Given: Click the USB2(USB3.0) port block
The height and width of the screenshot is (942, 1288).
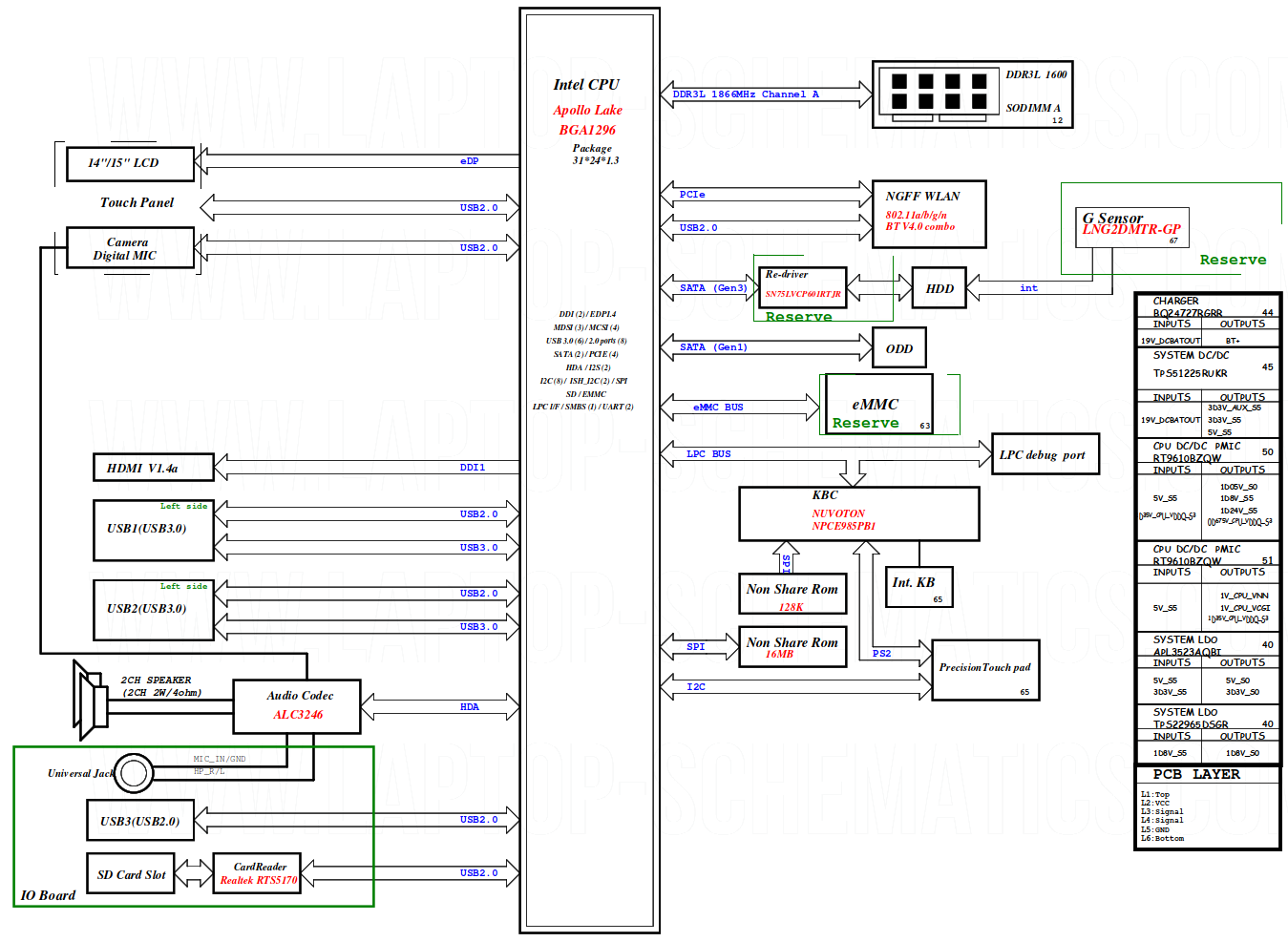Looking at the screenshot, I should (x=154, y=610).
